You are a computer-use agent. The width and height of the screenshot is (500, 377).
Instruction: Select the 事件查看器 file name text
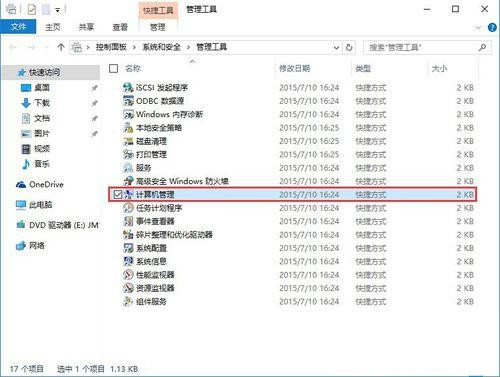(x=155, y=221)
